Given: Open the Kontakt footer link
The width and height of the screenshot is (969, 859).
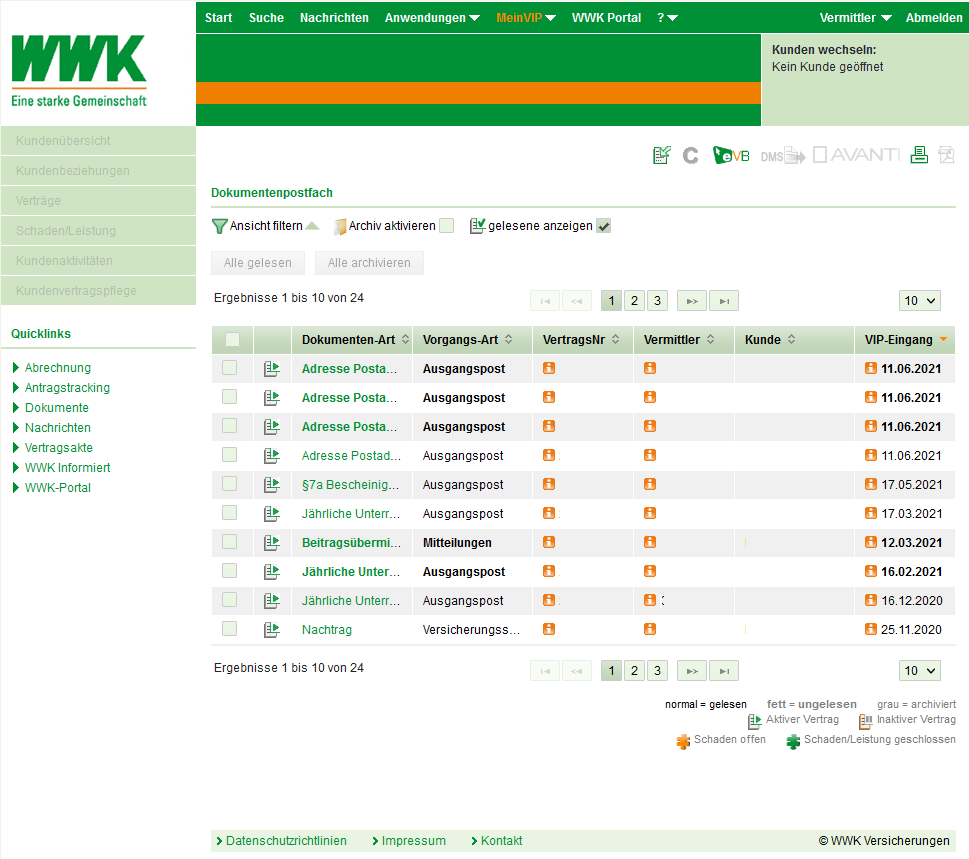Looking at the screenshot, I should click(501, 841).
